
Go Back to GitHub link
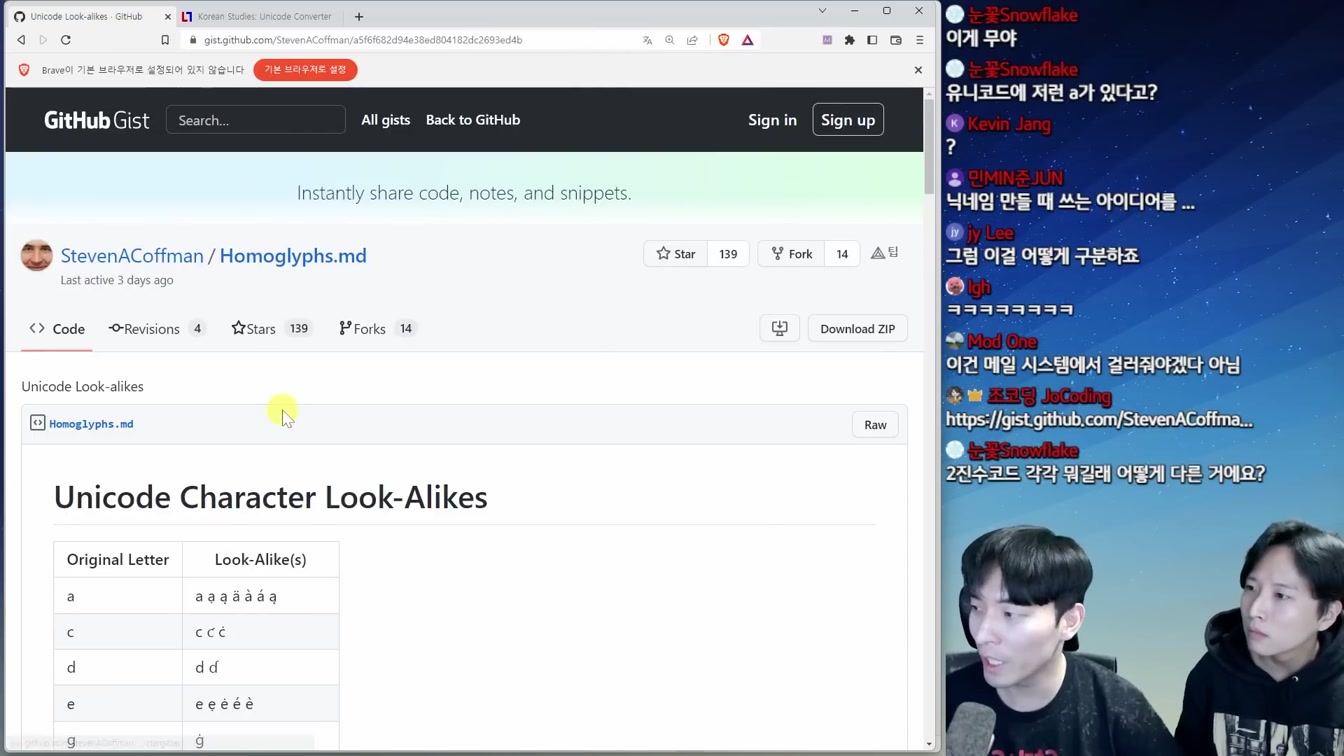click(473, 120)
